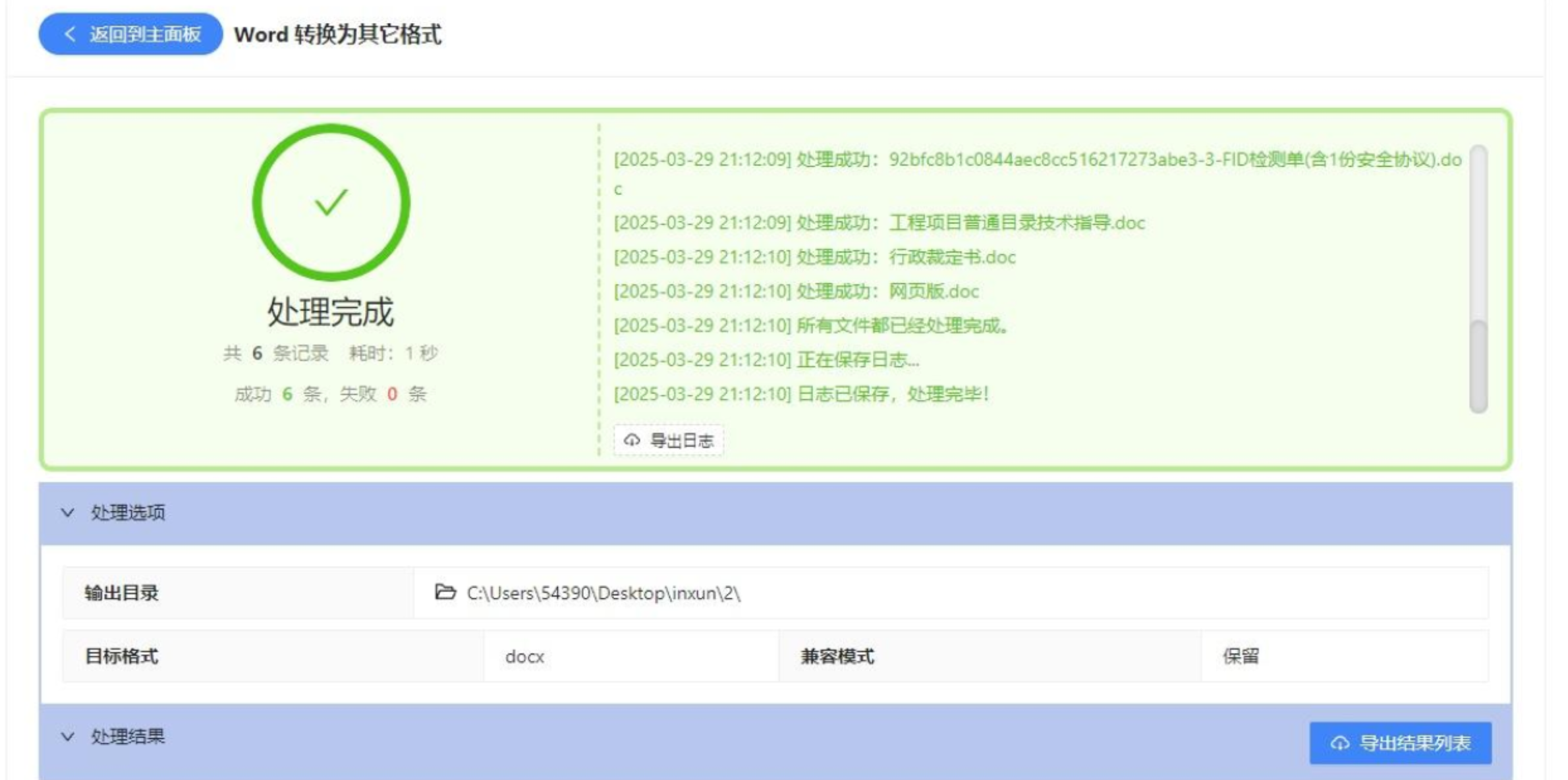Click the 处理选项 section header label
The width and height of the screenshot is (1568, 780).
click(x=128, y=513)
